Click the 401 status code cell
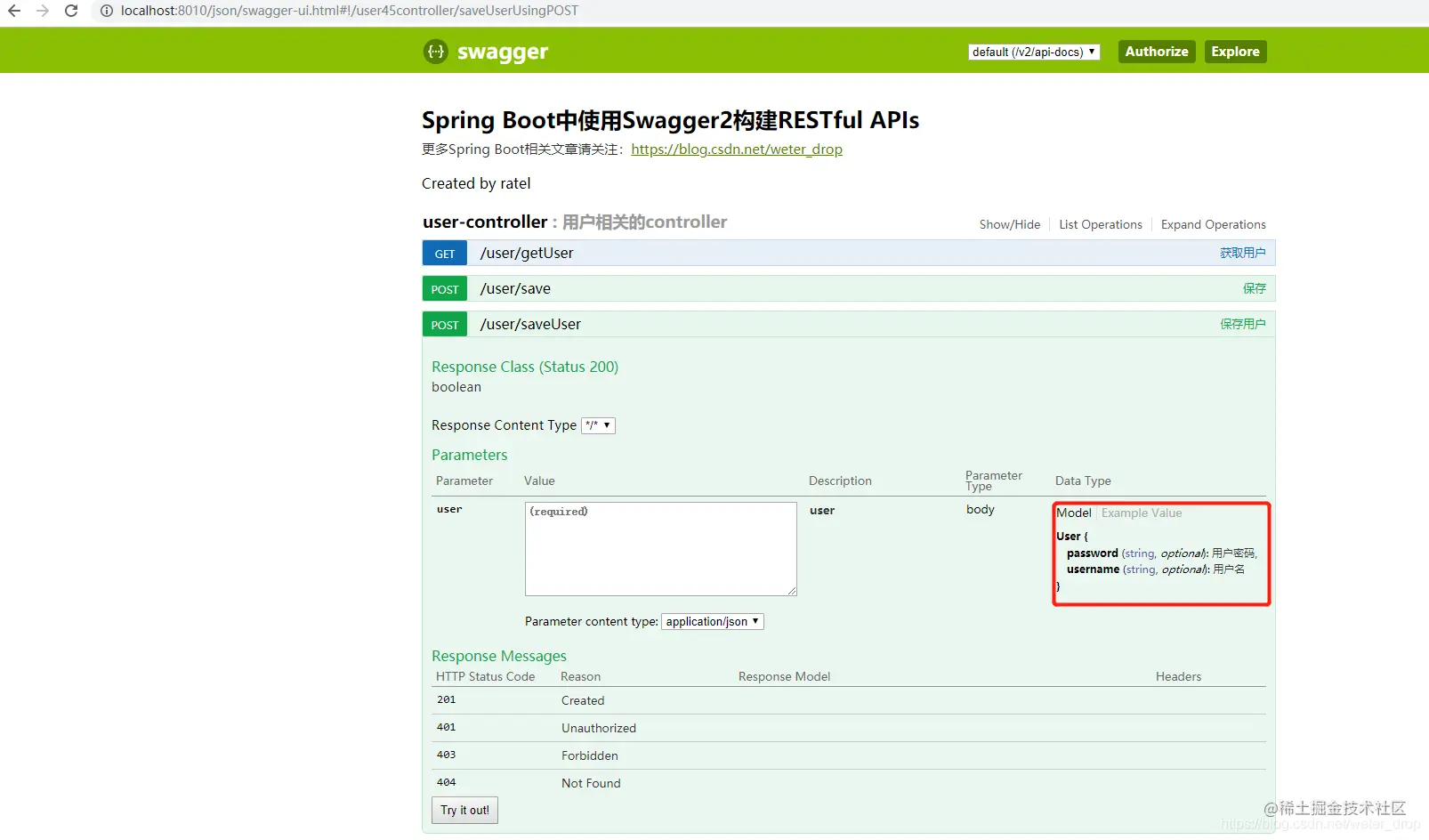This screenshot has width=1429, height=840. 446,728
